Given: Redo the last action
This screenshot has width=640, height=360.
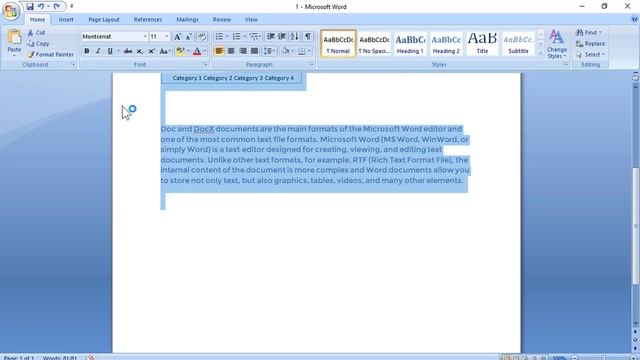Looking at the screenshot, I should [57, 7].
